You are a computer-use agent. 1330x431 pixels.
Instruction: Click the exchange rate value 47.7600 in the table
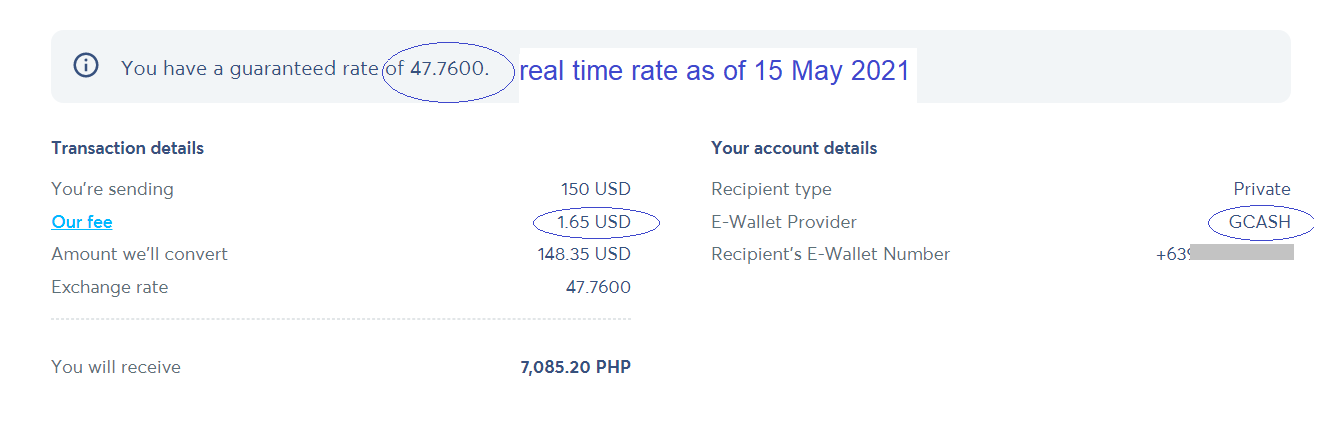tap(598, 287)
